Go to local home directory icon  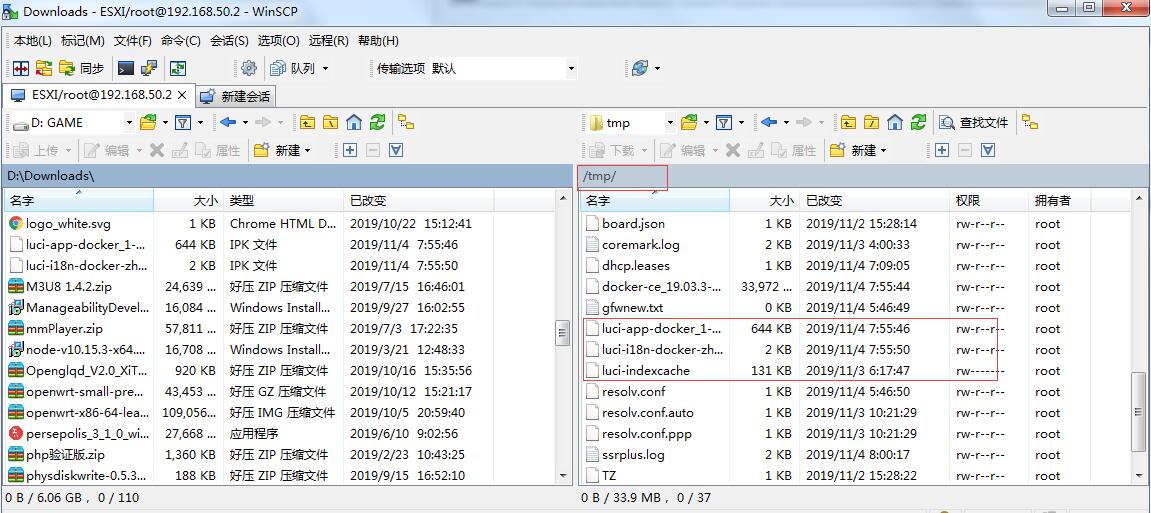pos(354,123)
